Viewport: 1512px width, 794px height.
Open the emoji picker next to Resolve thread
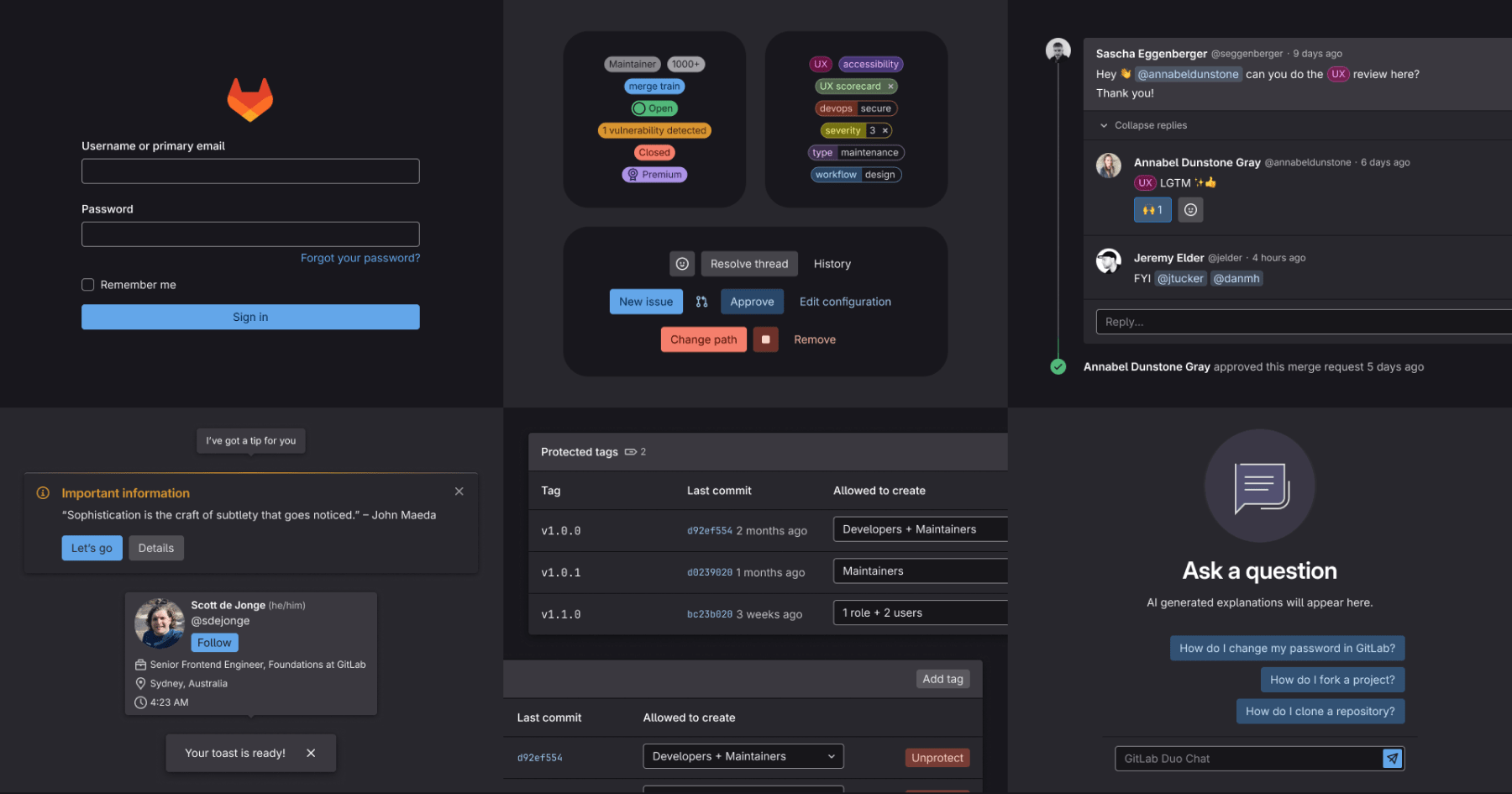(x=682, y=263)
